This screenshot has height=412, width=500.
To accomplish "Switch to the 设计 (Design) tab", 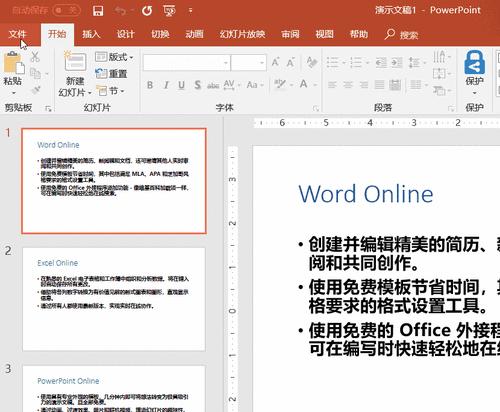I will click(x=125, y=34).
